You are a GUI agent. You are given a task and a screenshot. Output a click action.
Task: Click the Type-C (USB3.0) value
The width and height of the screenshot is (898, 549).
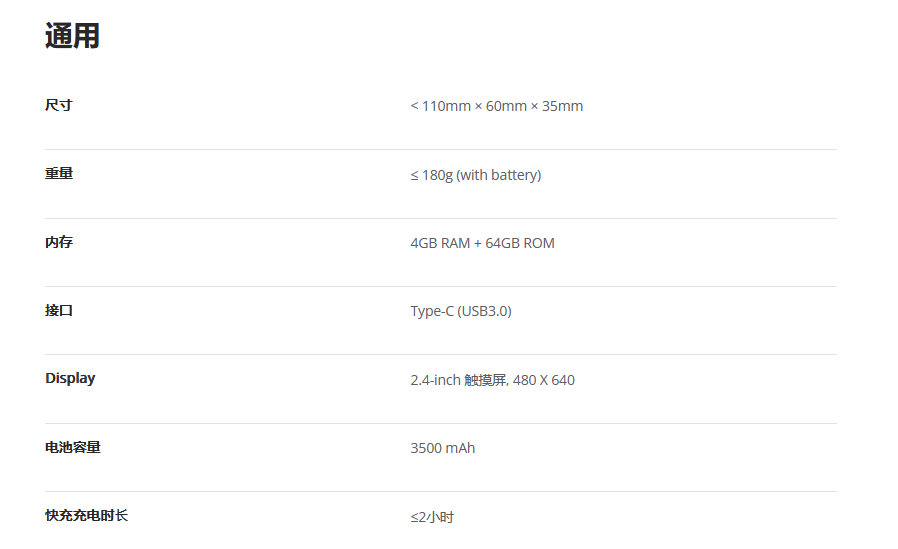point(461,311)
